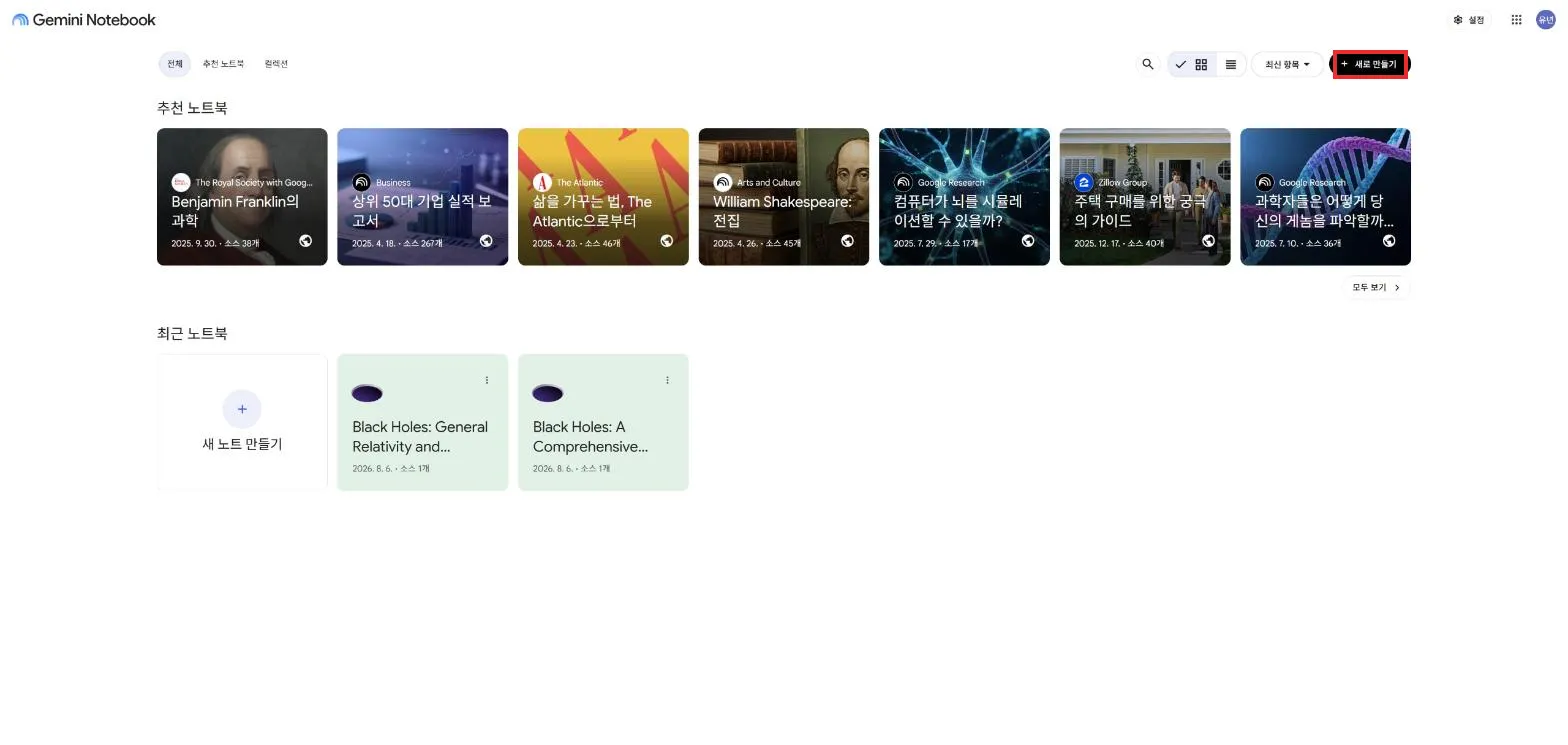
Task: Click globe icon on 상위 50대 기업 card
Action: [486, 241]
